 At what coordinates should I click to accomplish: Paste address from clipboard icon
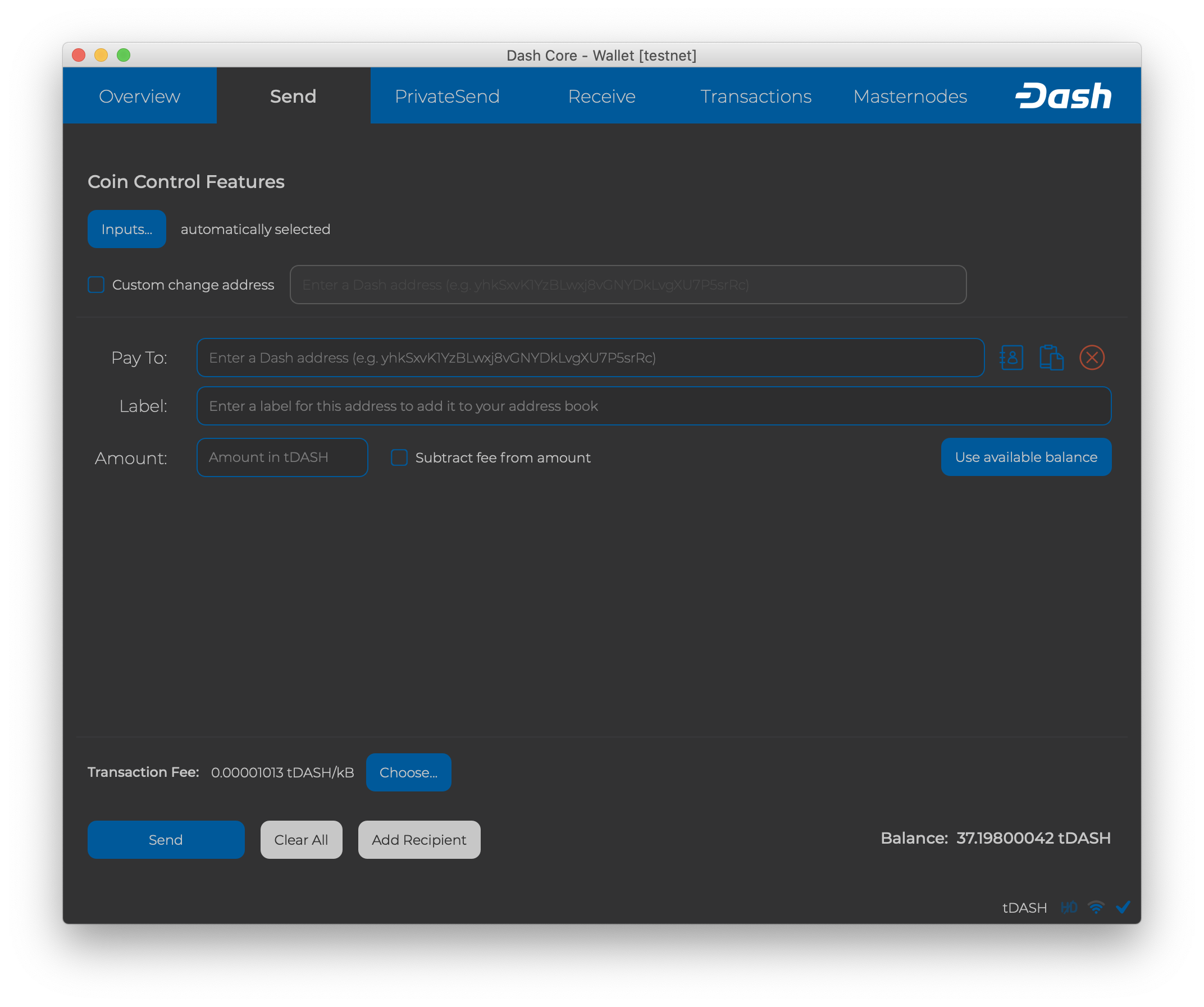click(x=1051, y=358)
